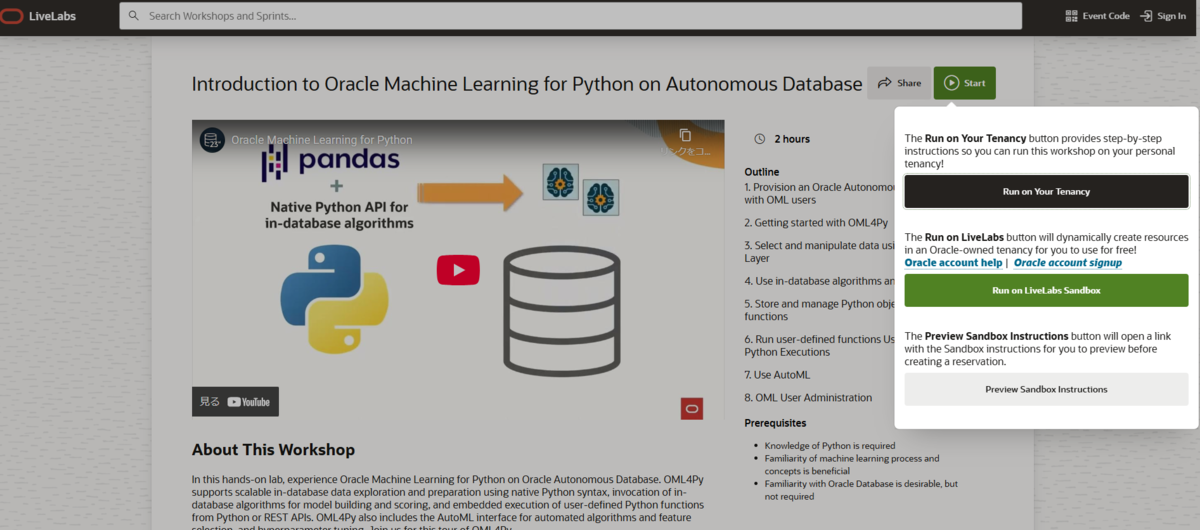
Task: Copy the video link icon
Action: (x=685, y=135)
